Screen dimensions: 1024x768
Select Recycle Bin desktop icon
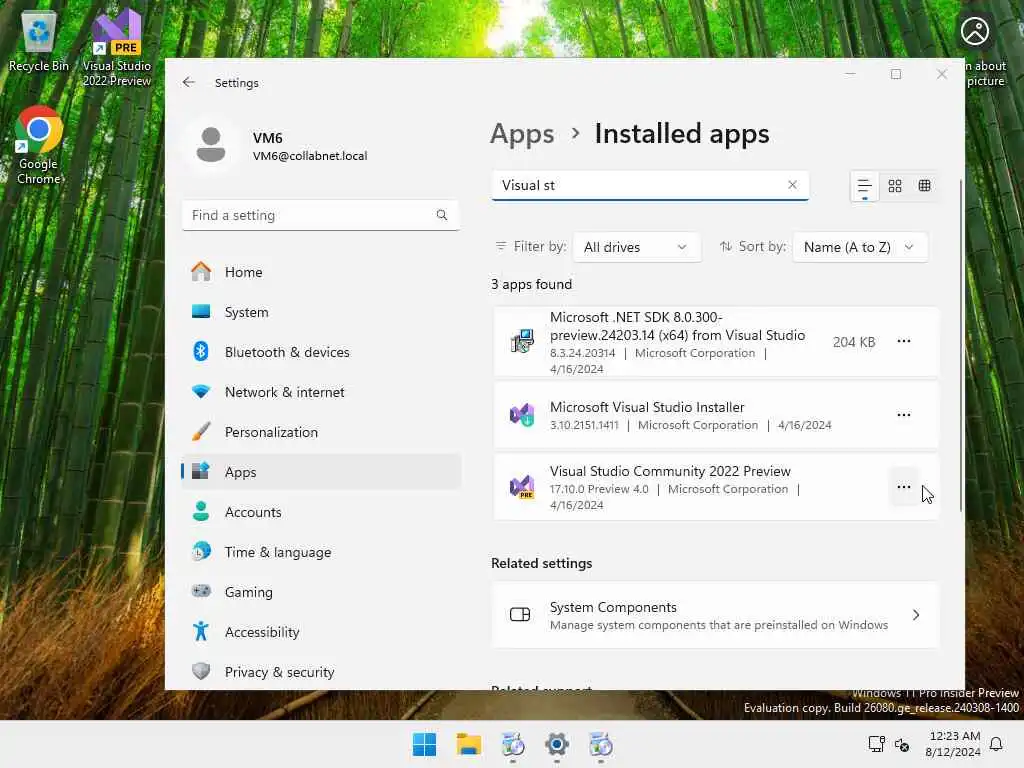click(39, 41)
